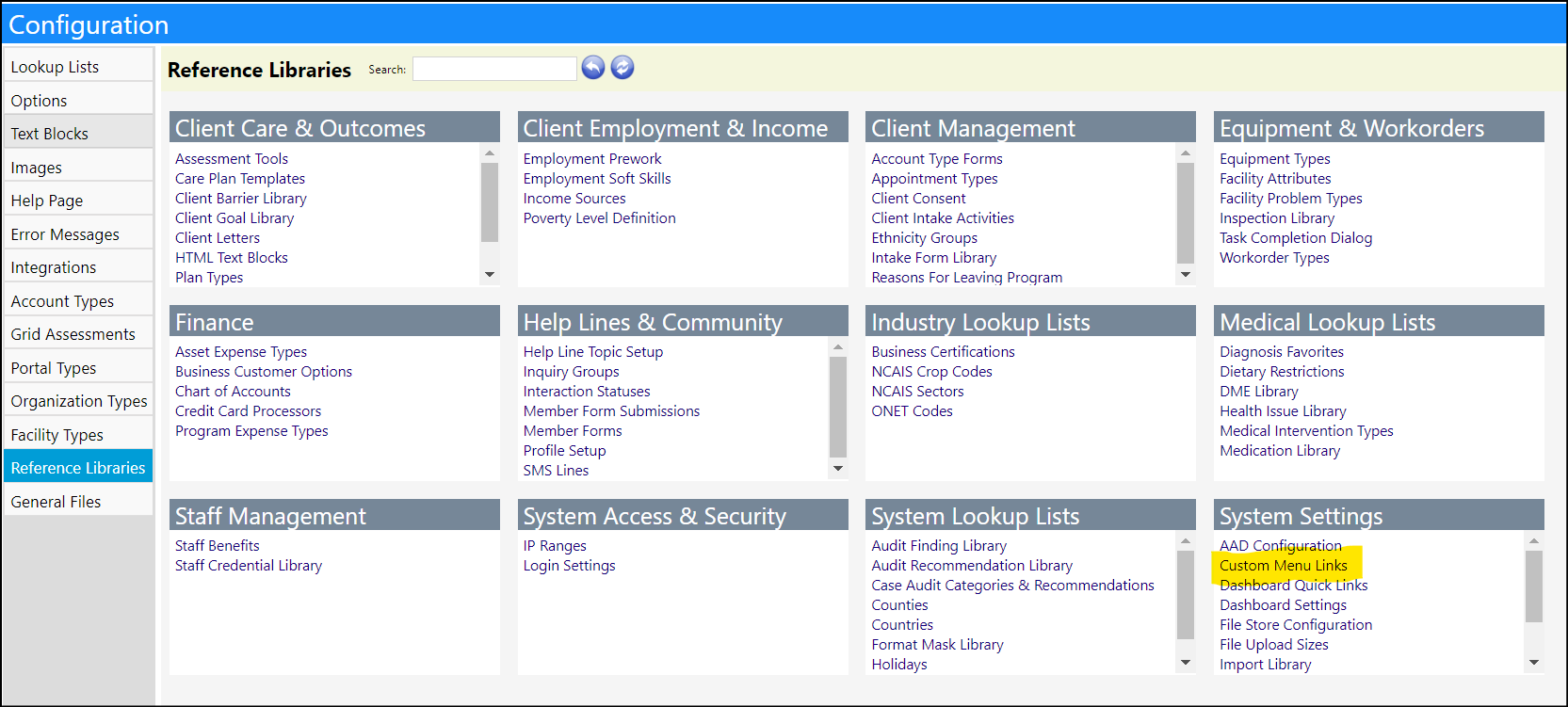The height and width of the screenshot is (707, 1568).
Task: Click down arrow on System Settings scrollbar
Action: 1534,663
